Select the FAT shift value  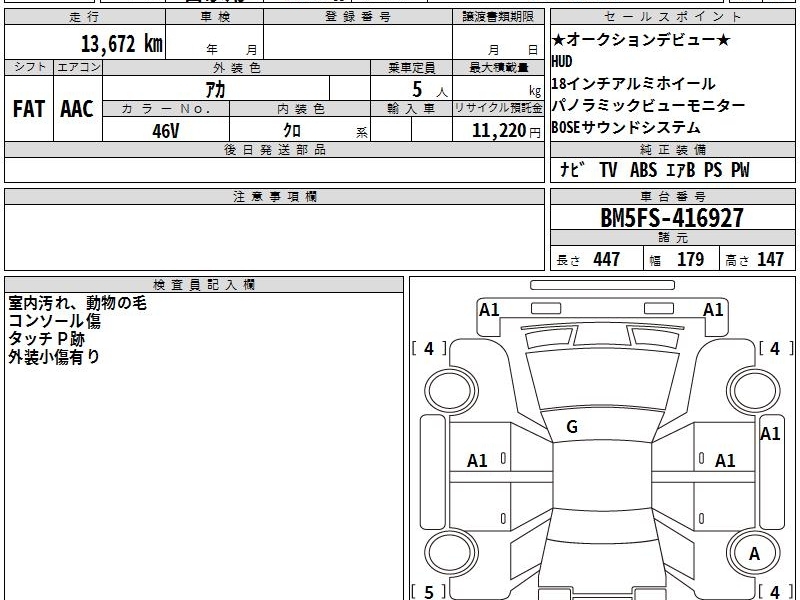pos(29,109)
